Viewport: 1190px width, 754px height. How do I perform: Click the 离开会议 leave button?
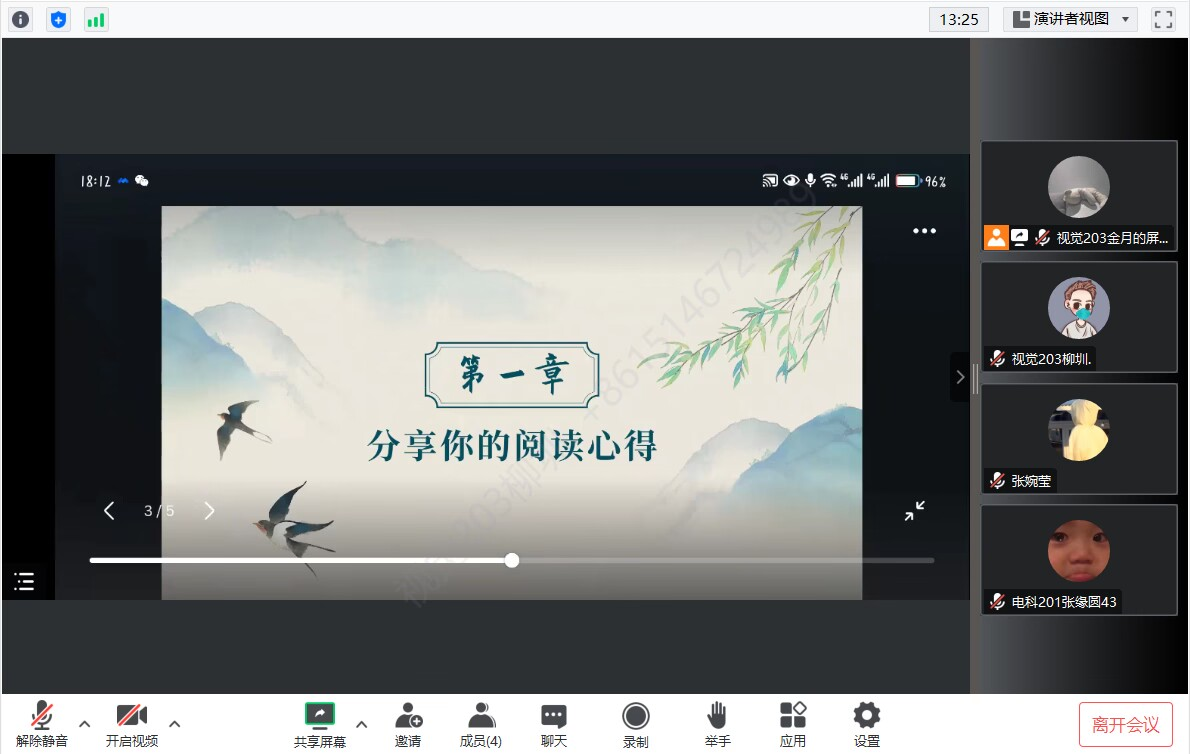[1125, 724]
